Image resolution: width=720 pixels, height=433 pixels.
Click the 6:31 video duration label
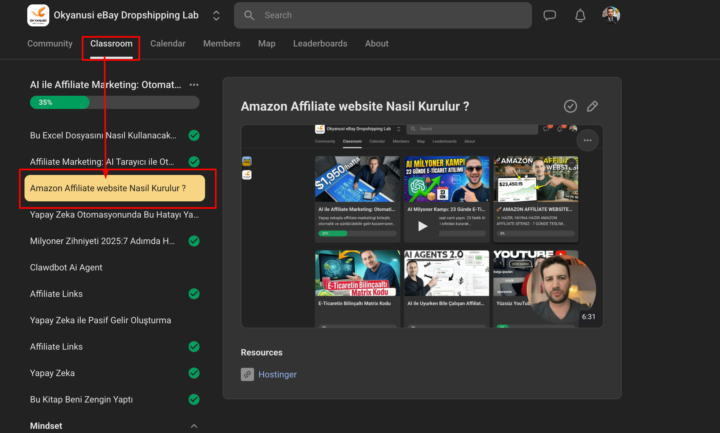click(x=588, y=317)
